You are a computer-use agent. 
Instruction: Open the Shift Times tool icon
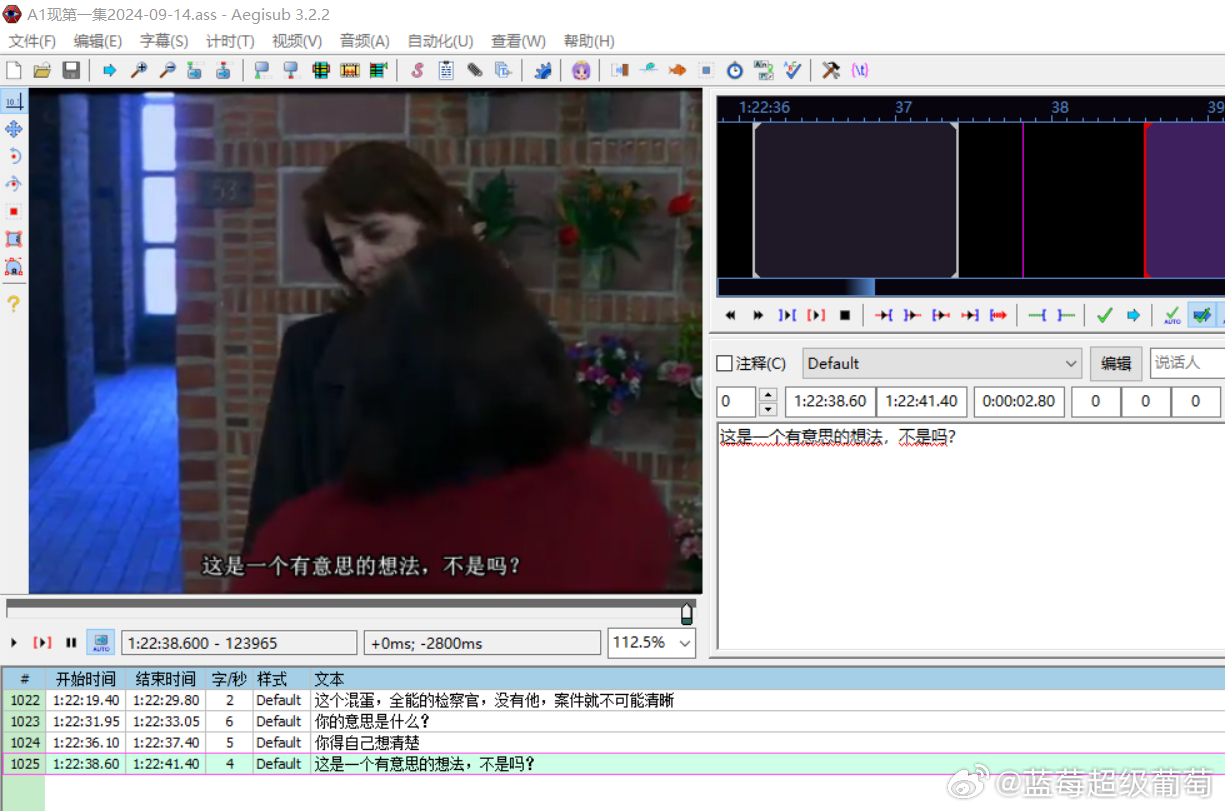(620, 70)
